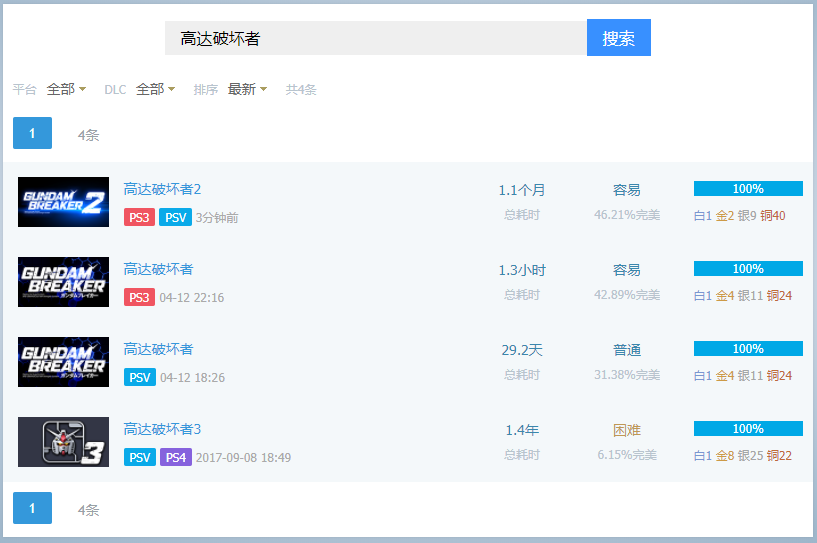Click the 1.1个月 total time value
The image size is (817, 543).
pos(522,190)
